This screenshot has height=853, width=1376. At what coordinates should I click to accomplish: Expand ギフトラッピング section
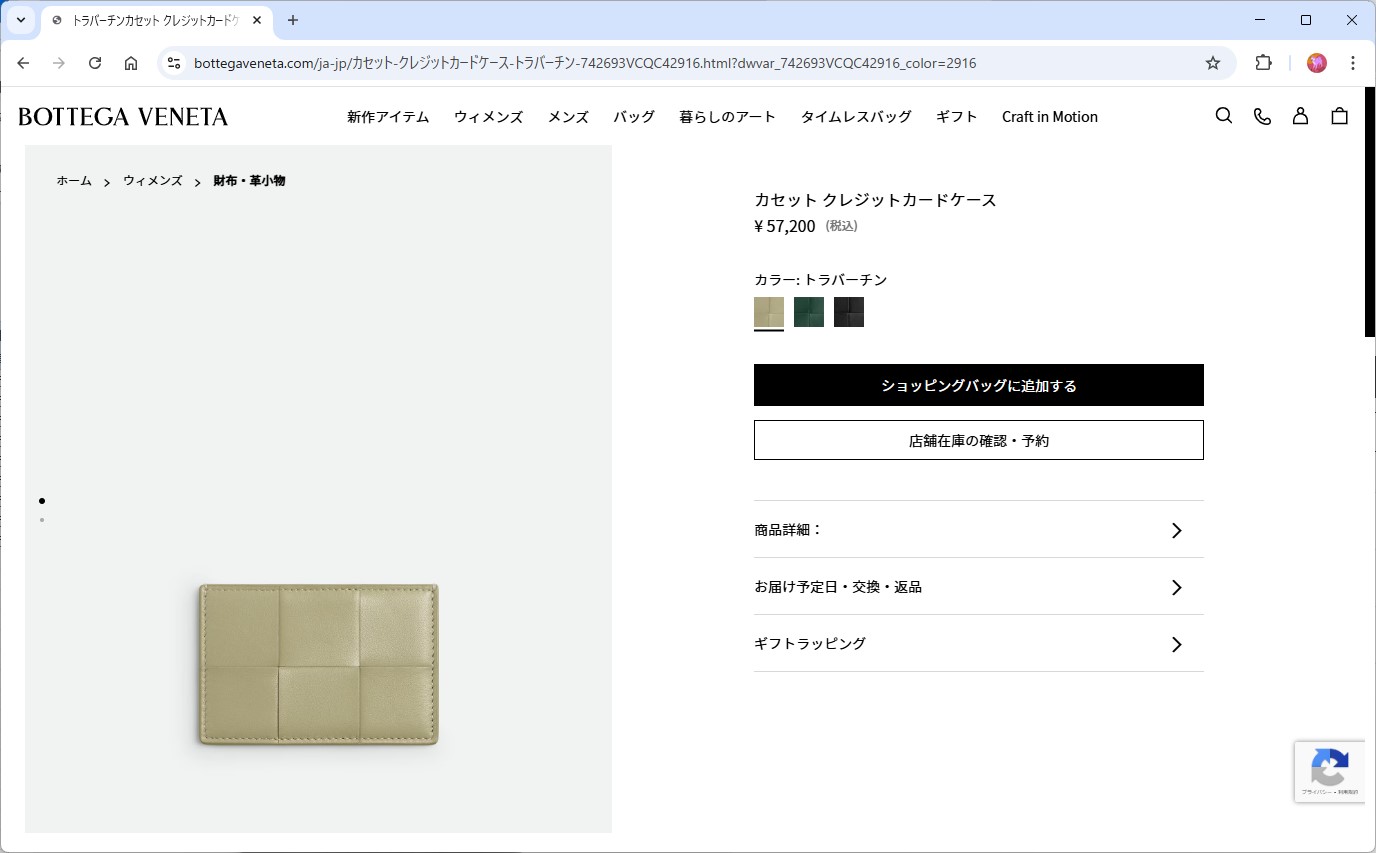pos(979,644)
